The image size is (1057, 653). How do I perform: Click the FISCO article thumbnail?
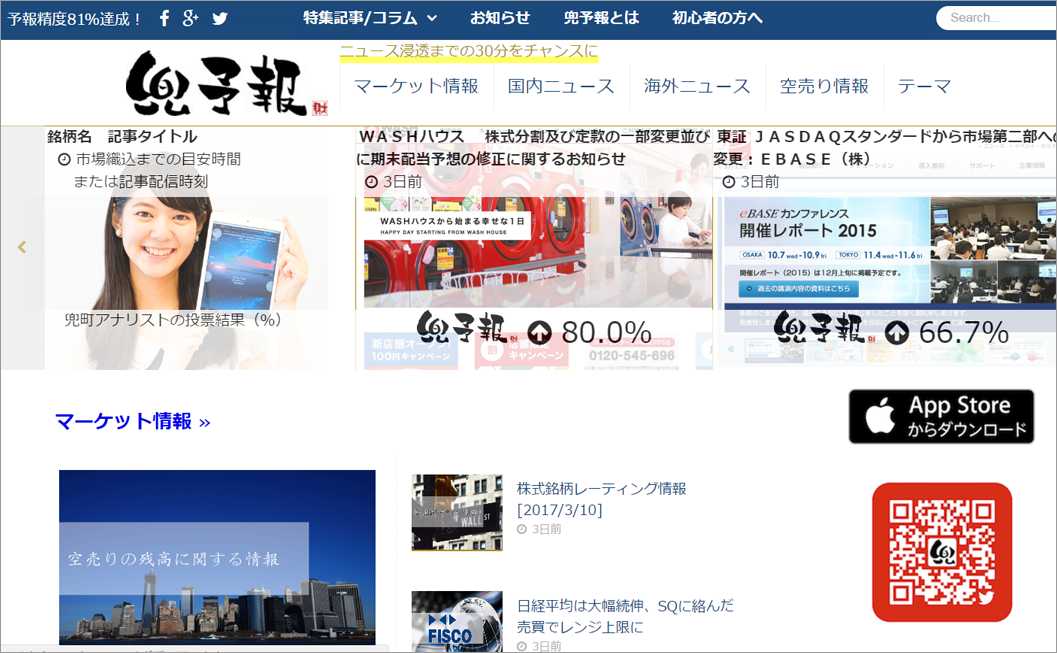coord(456,620)
